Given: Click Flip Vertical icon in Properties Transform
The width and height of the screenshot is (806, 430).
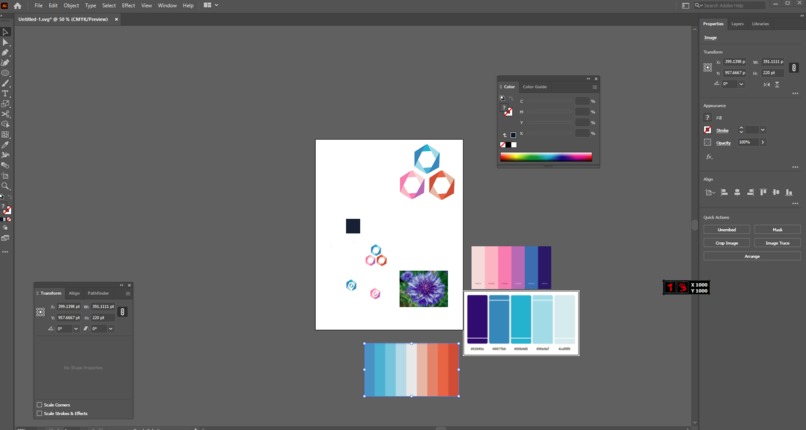Looking at the screenshot, I should pyautogui.click(x=777, y=84).
